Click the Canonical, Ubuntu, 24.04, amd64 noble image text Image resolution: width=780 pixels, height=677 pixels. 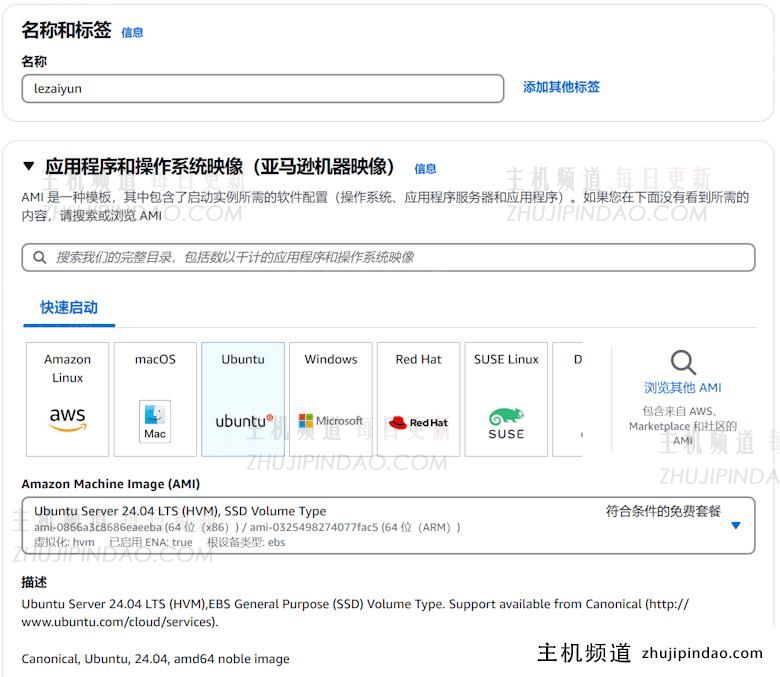pos(156,659)
